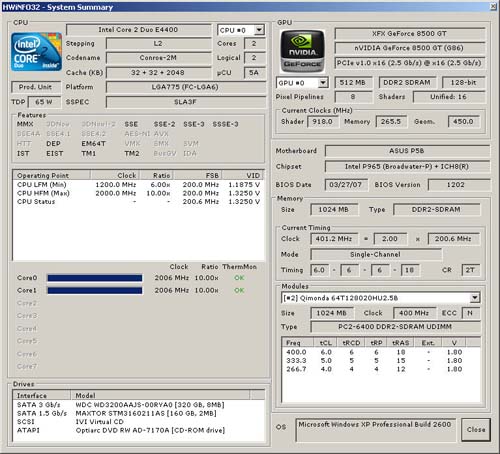500x454 pixels.
Task: Click the NVIDIA GeForce logo
Action: tap(302, 51)
